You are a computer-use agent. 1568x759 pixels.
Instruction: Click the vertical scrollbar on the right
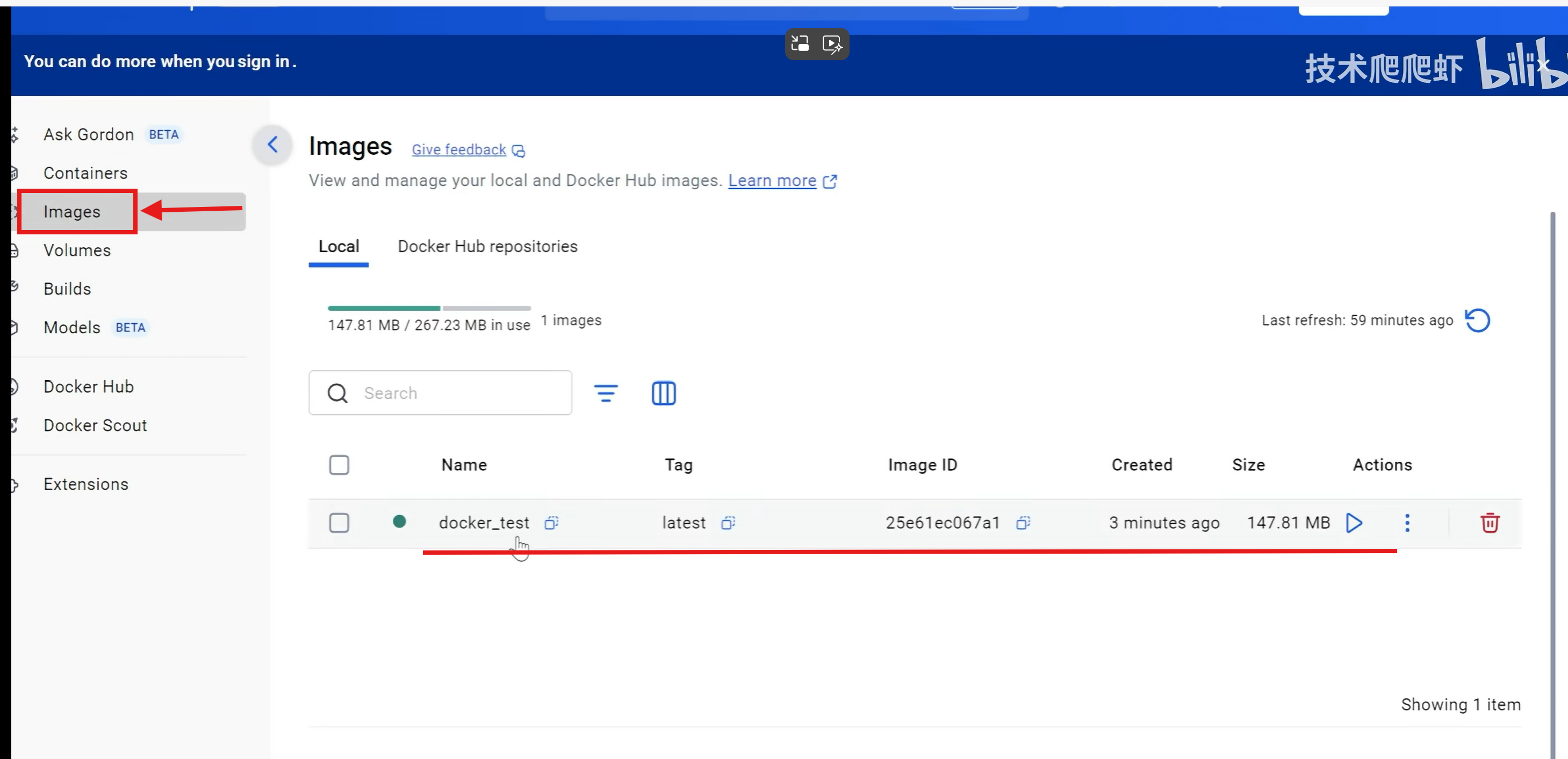click(x=1552, y=484)
